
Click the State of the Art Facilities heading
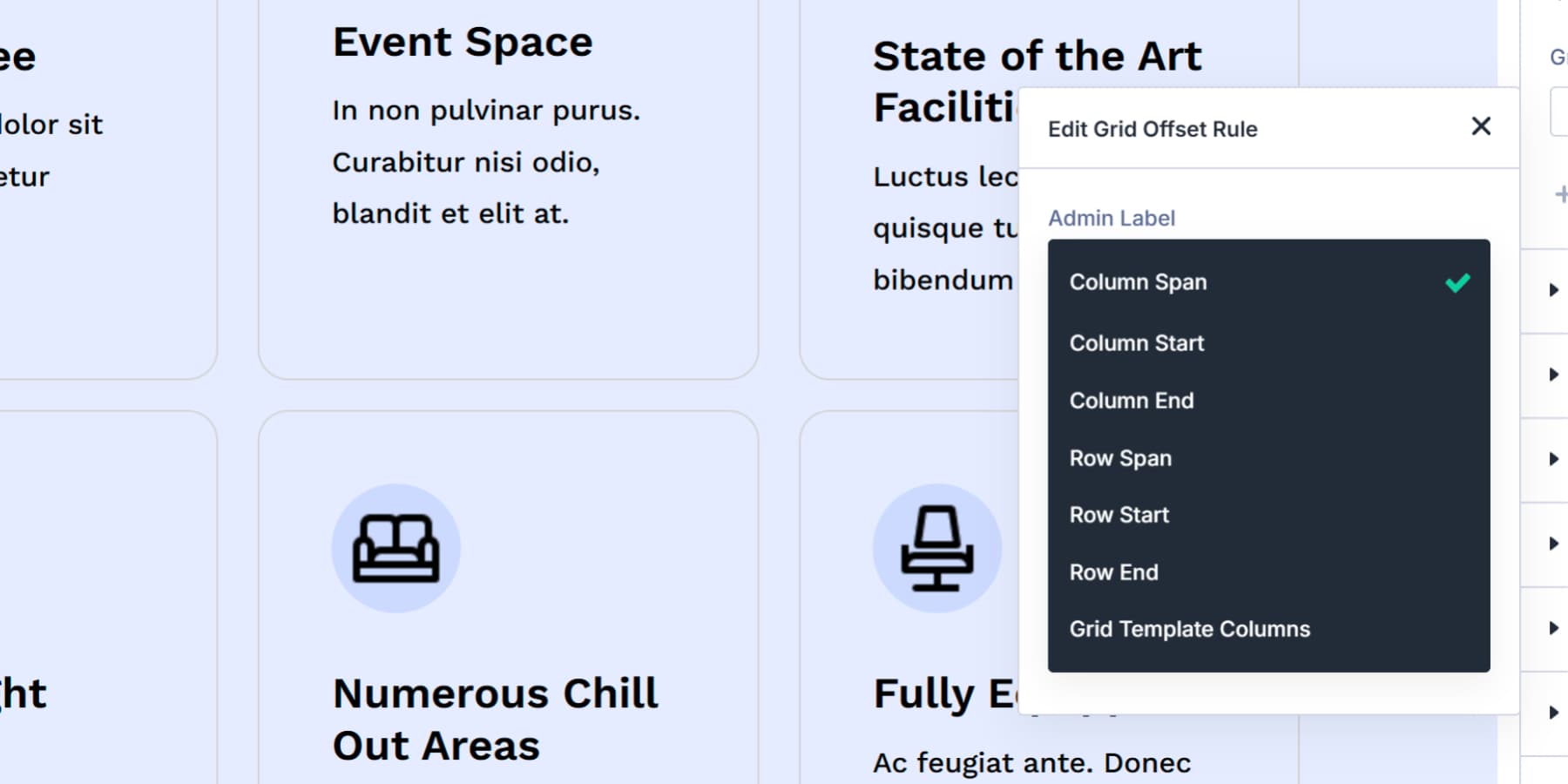tap(1037, 56)
